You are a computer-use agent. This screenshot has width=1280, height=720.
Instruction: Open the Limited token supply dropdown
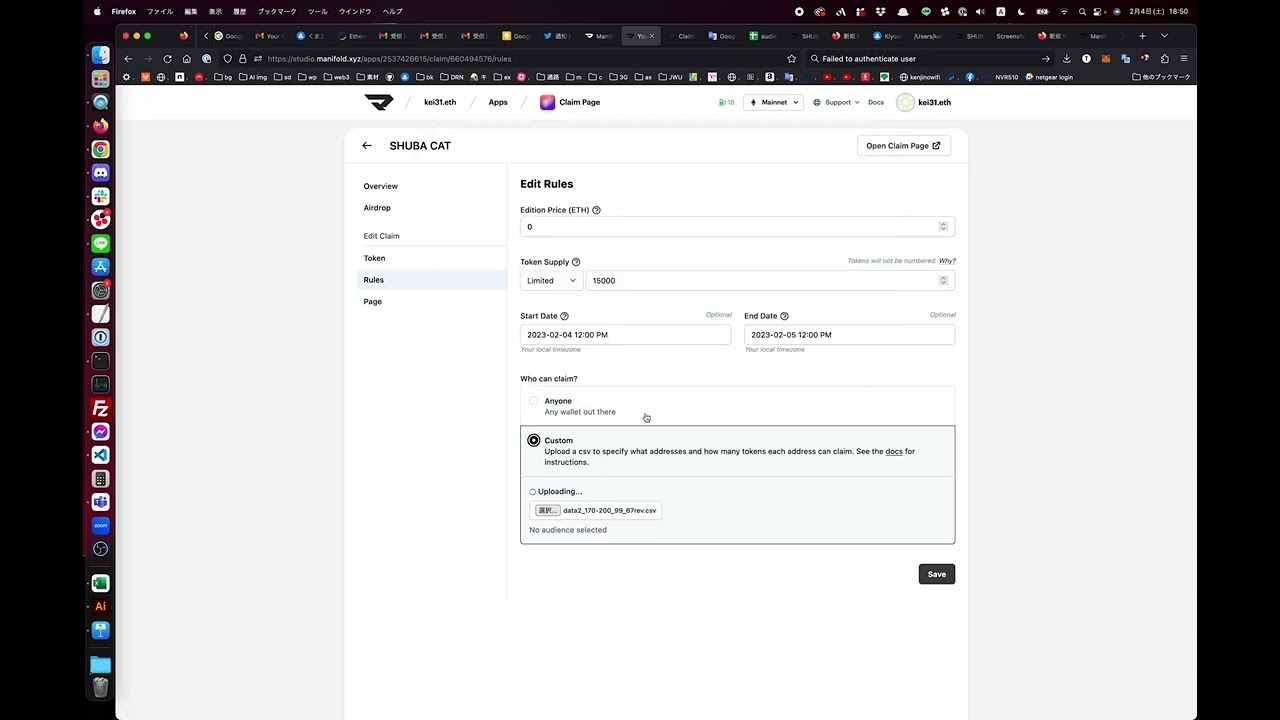[x=551, y=281]
